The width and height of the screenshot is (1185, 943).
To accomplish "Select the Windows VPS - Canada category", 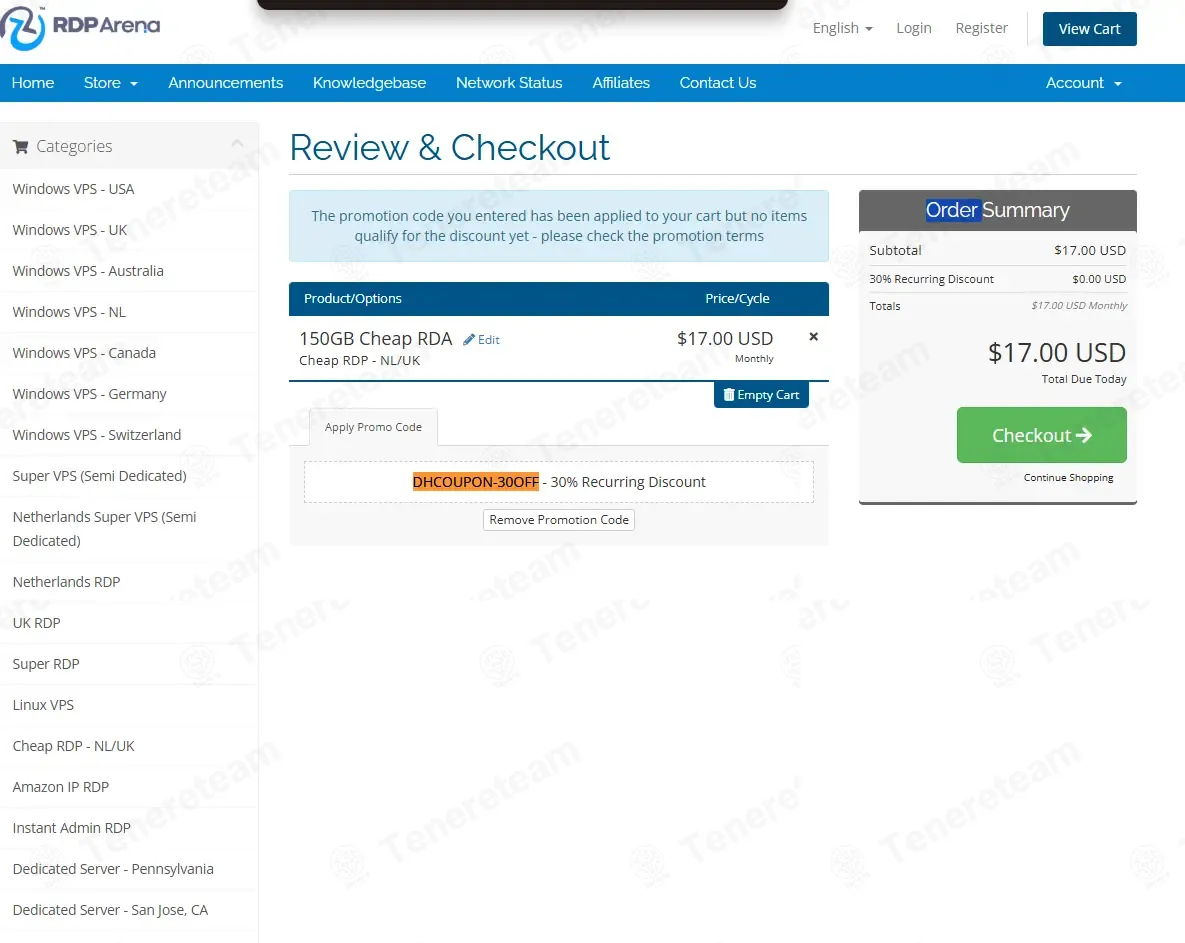I will click(x=84, y=352).
